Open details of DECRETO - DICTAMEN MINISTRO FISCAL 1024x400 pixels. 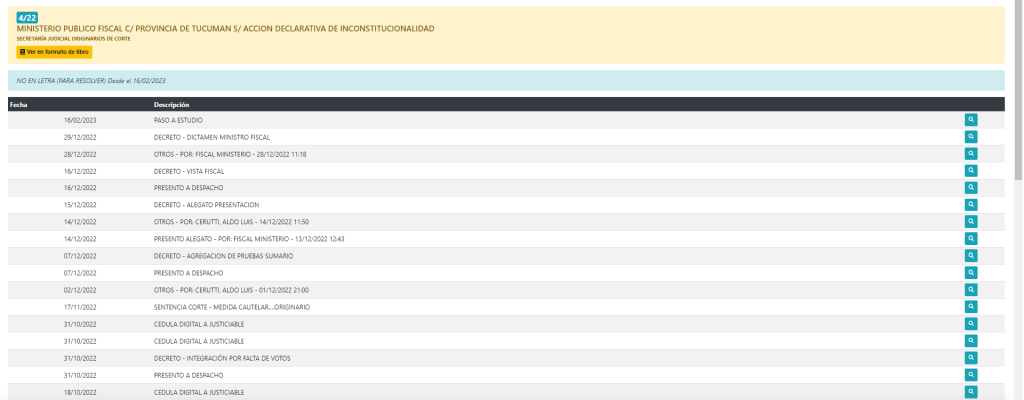coord(971,137)
